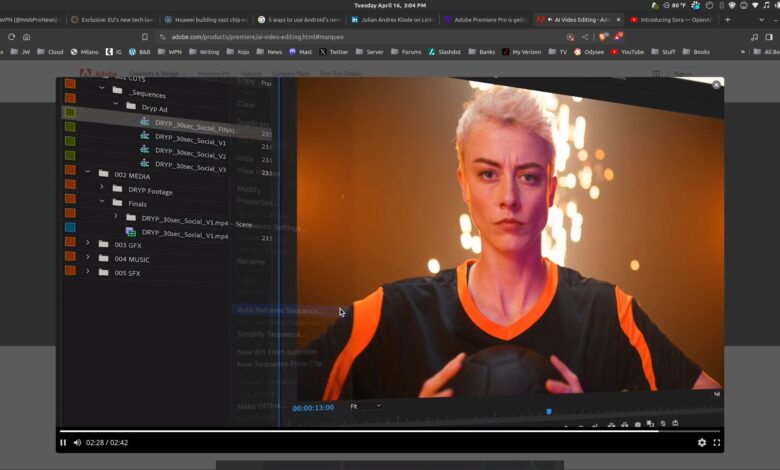Open the My Verizon bookmark
The height and width of the screenshot is (470, 780).
521,52
